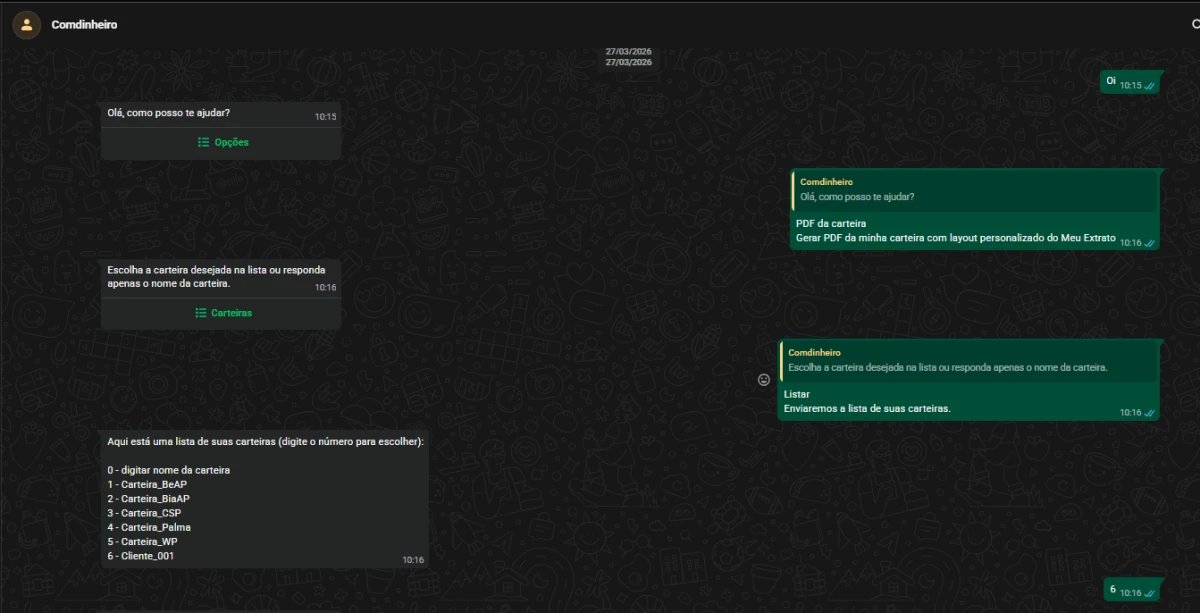This screenshot has width=1200, height=613.
Task: Select the 'Listar' sent message text
Action: (x=797, y=394)
